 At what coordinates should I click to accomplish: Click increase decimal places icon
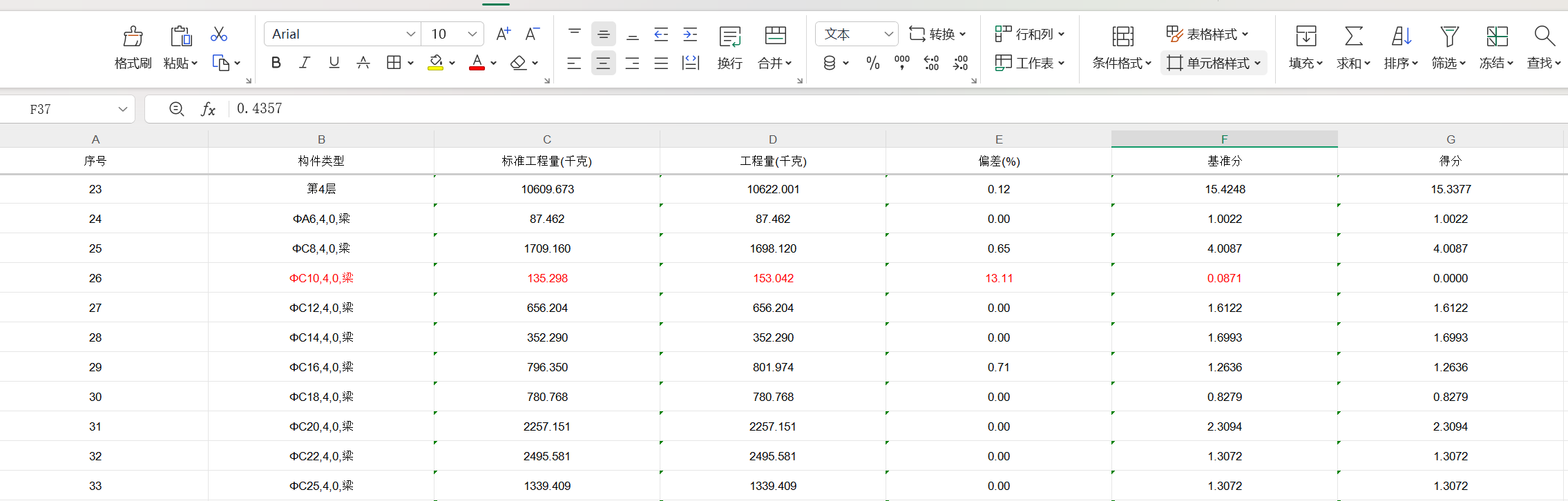click(931, 63)
